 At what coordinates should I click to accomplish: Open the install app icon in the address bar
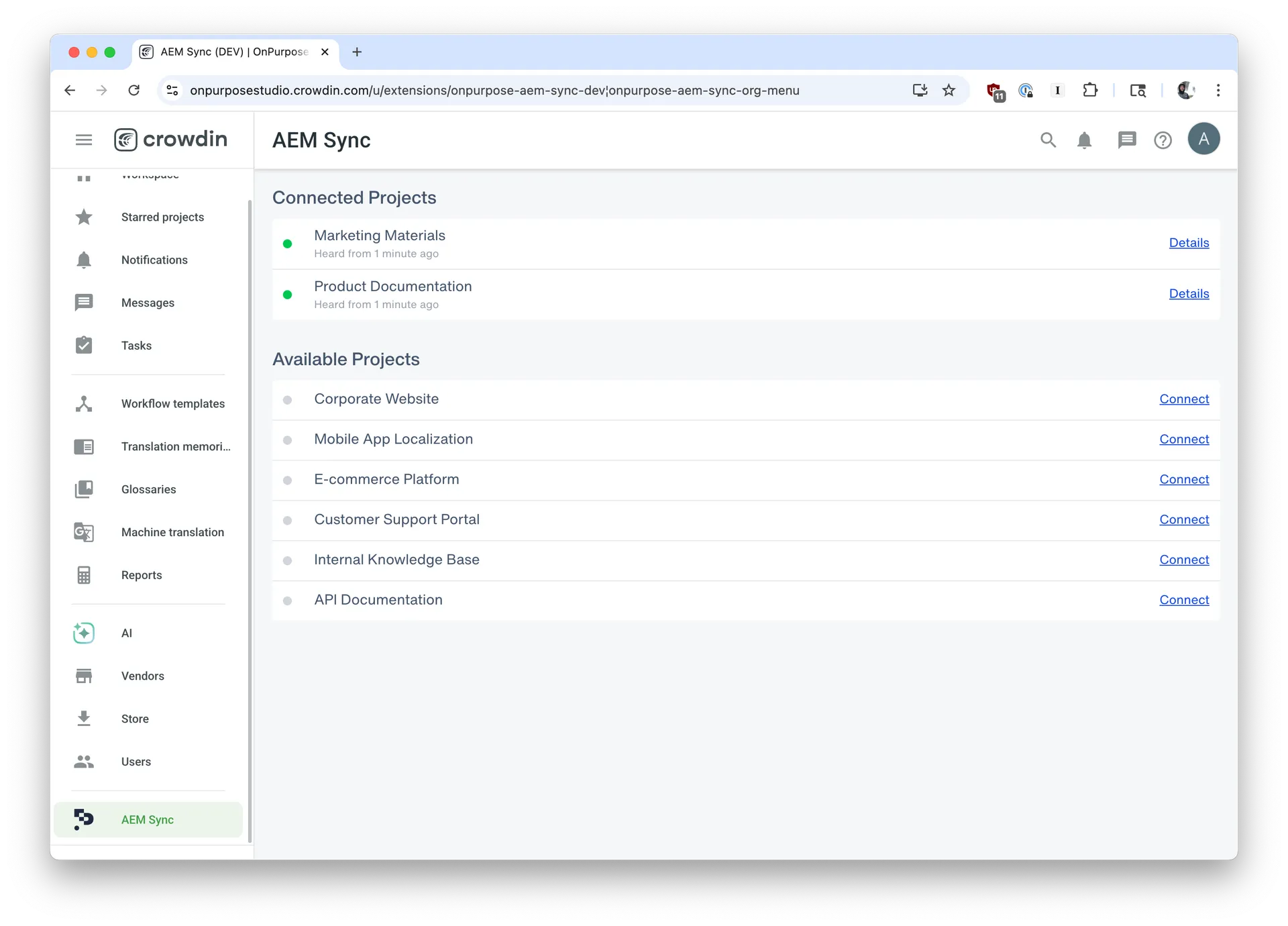pyautogui.click(x=920, y=91)
